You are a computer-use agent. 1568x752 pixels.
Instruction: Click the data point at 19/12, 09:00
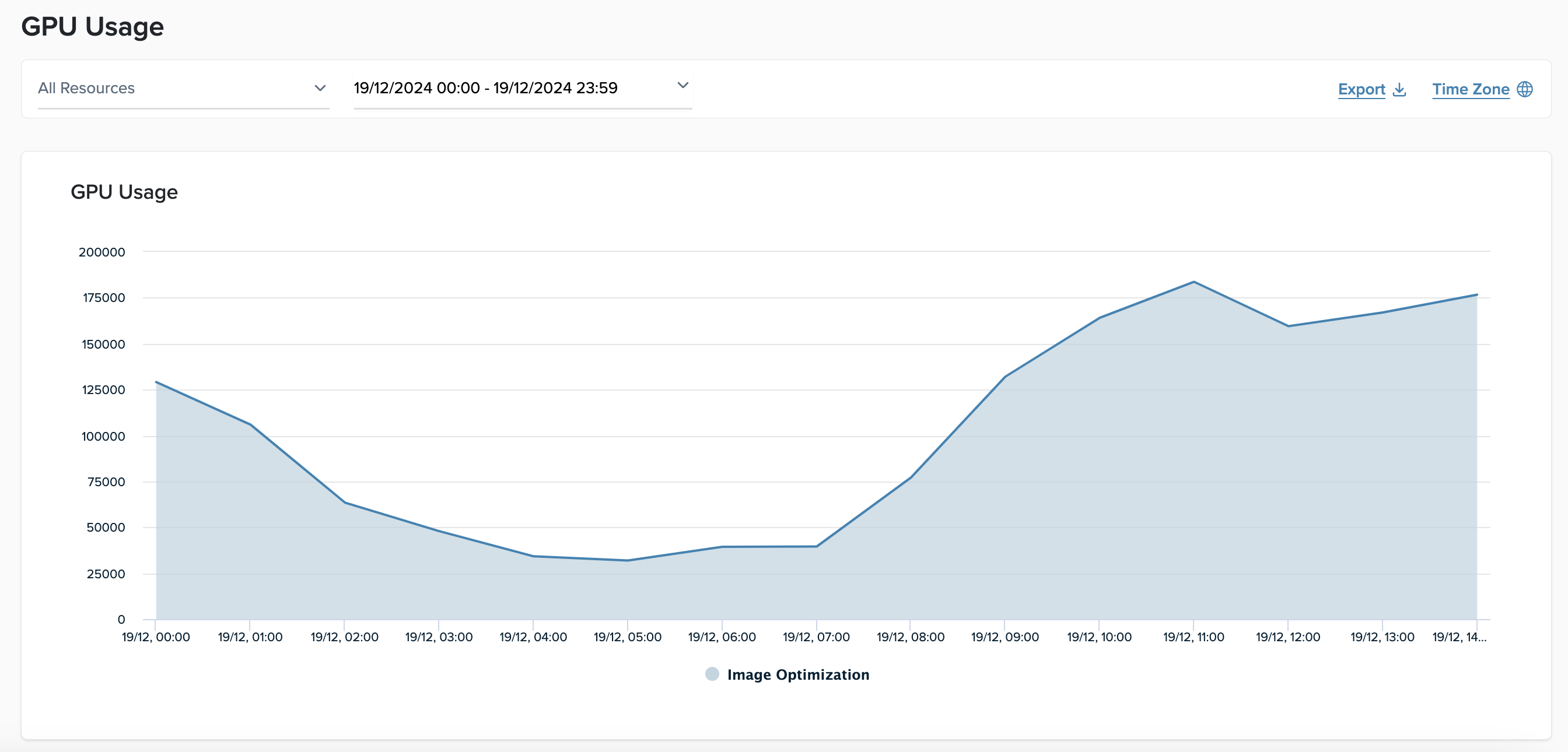[1005, 377]
